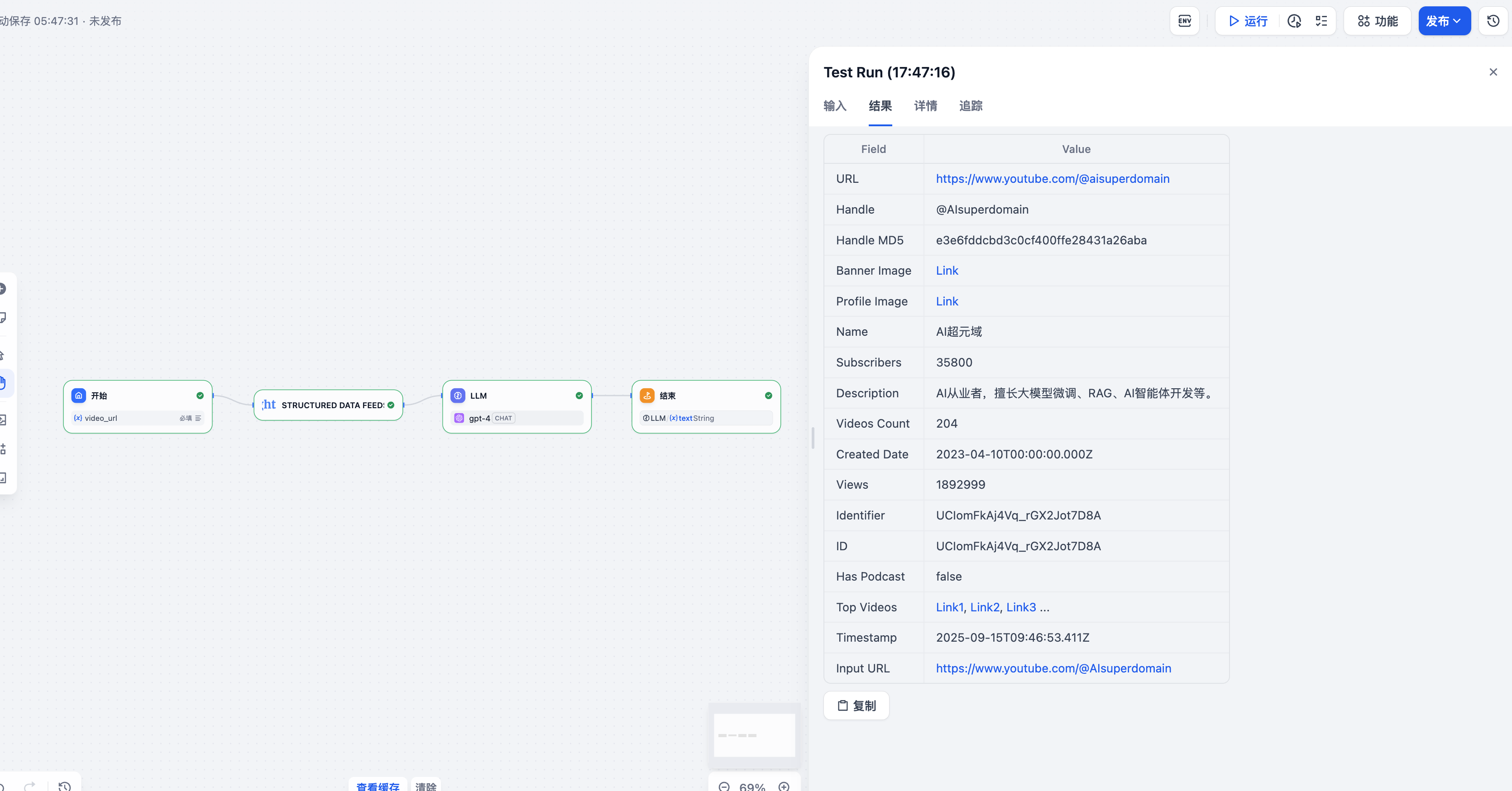Open the checklist icon in top toolbar

click(1321, 21)
